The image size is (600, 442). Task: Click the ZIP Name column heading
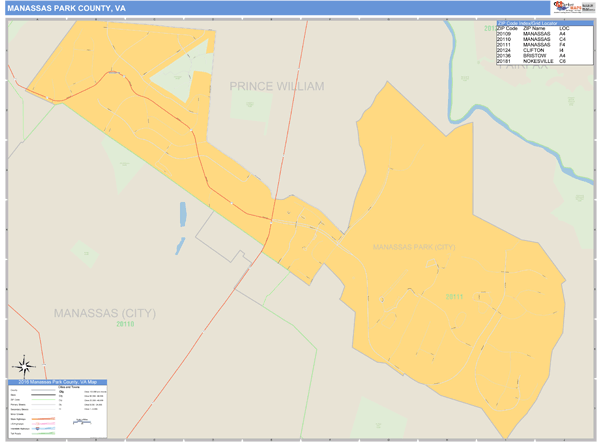[x=534, y=28]
